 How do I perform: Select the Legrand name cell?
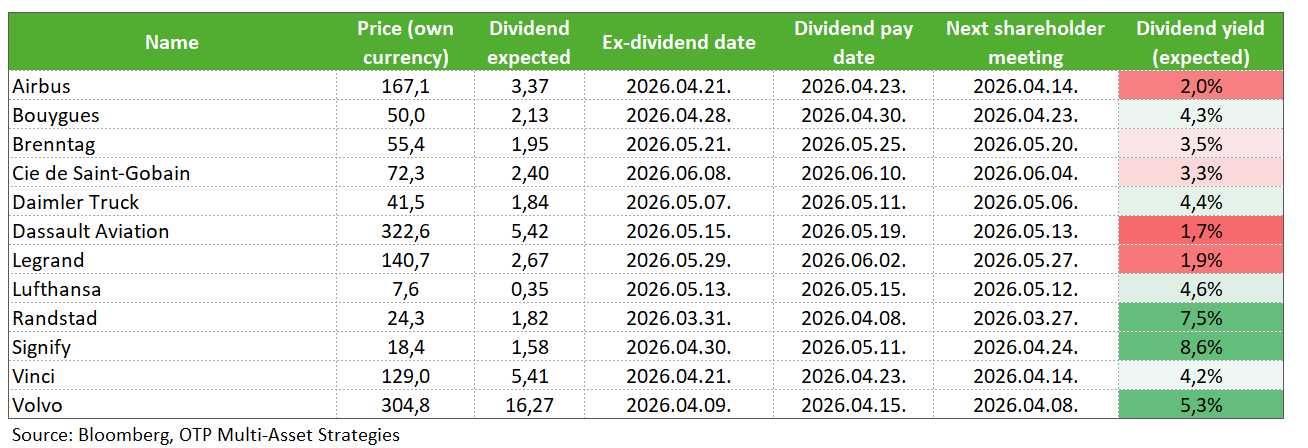172,261
